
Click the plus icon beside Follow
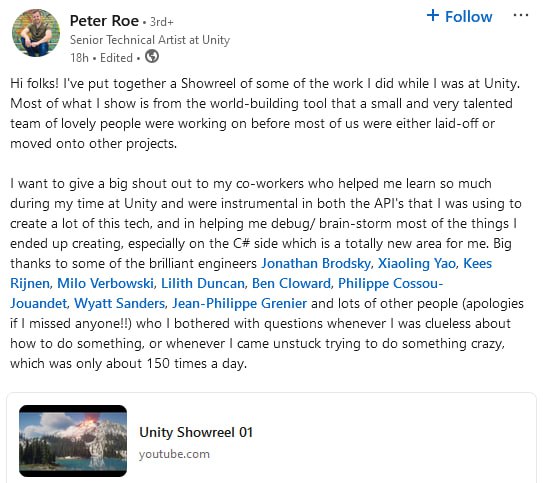click(x=432, y=15)
